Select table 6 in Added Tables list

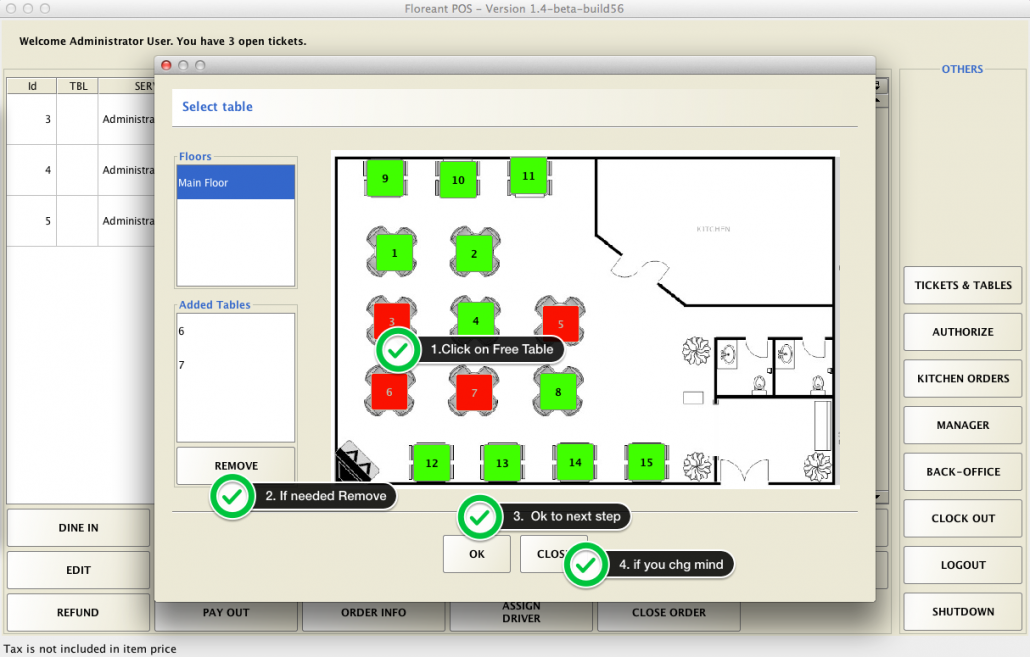[x=236, y=331]
